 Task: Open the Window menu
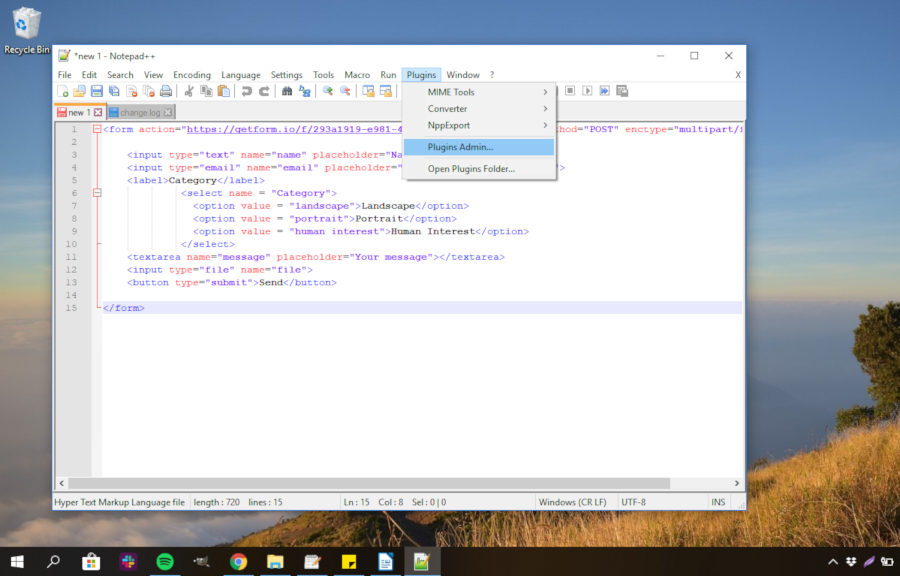click(463, 74)
